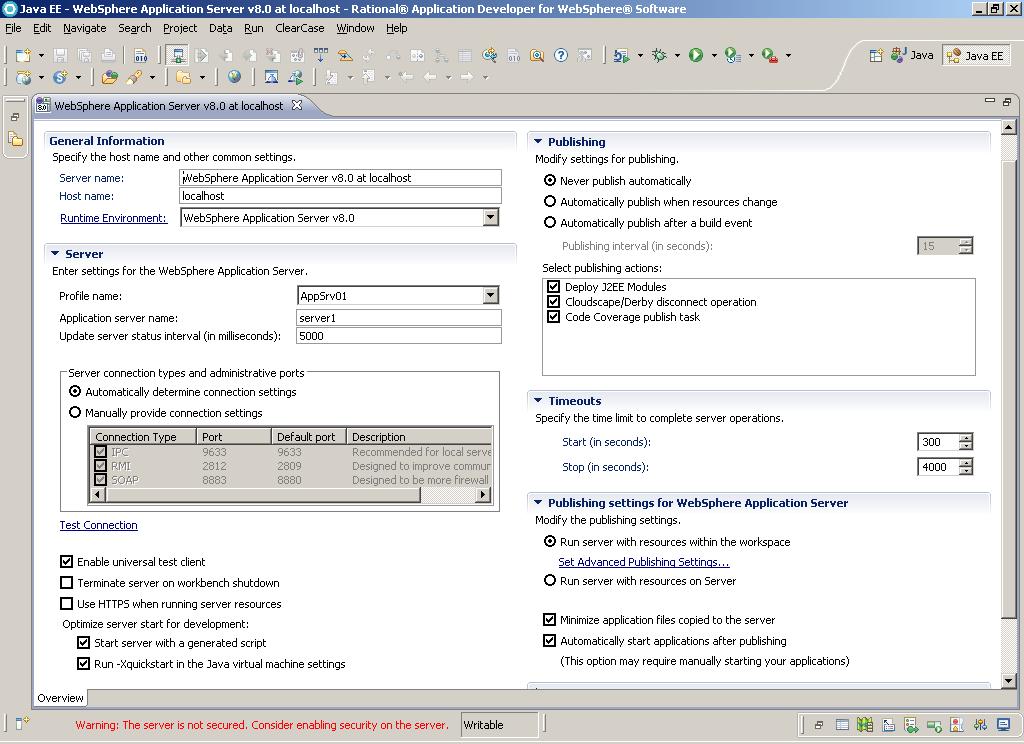Collapse the Publishing section
Image resolution: width=1024 pixels, height=744 pixels.
click(538, 141)
